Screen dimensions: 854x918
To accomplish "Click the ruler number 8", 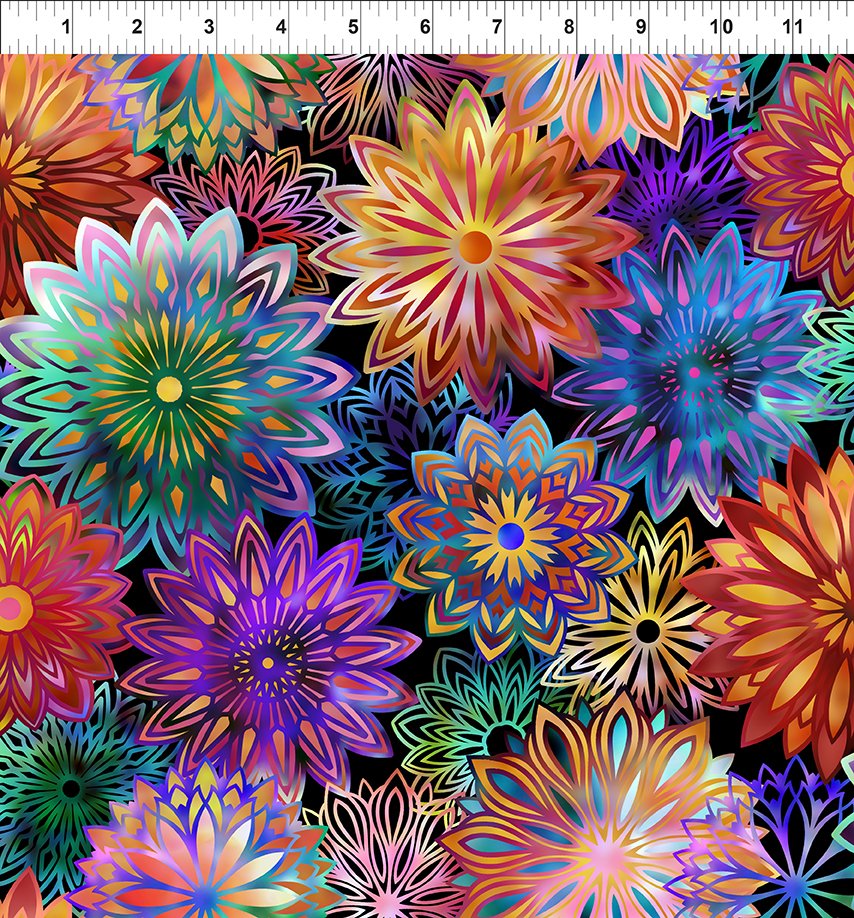I will coord(569,26).
